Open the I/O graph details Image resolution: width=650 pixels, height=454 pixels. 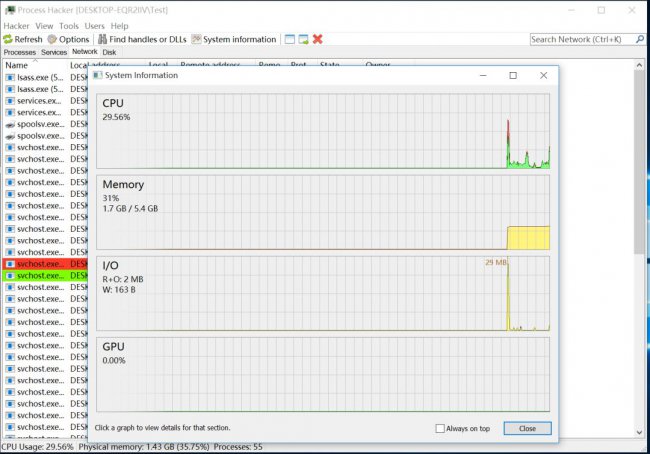(x=323, y=294)
